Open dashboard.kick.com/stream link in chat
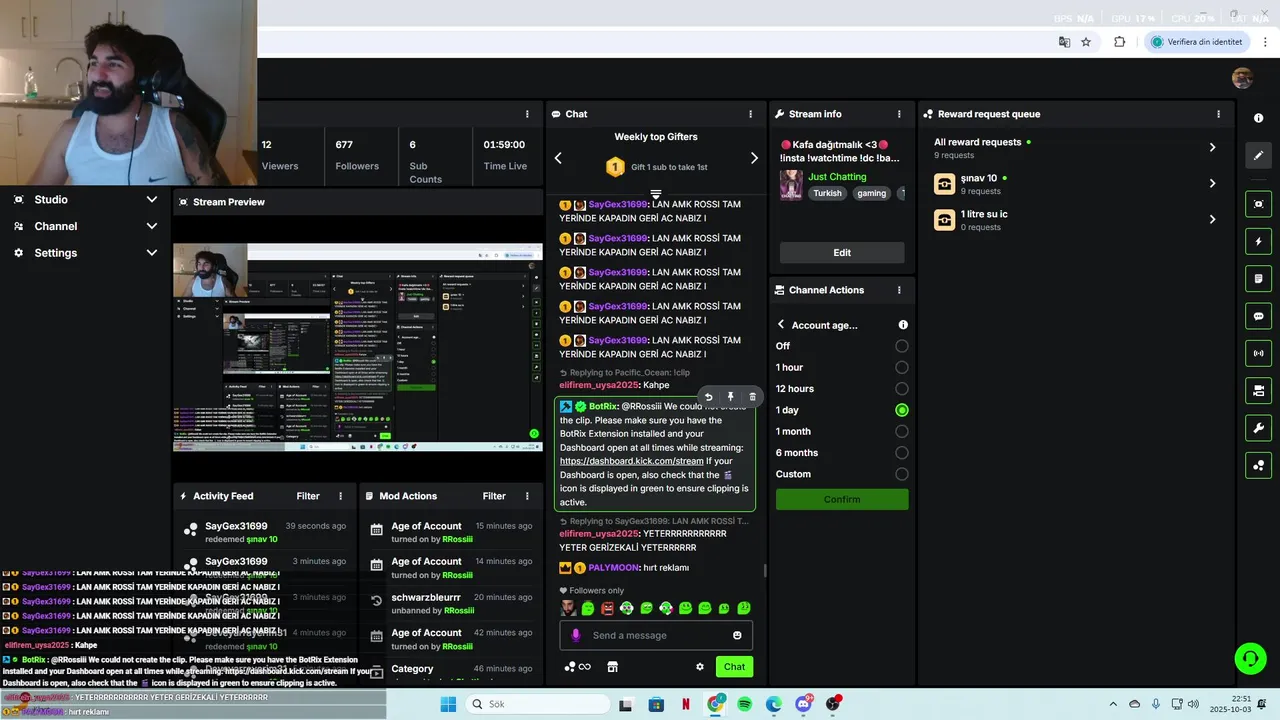Viewport: 1280px width, 720px height. (631, 461)
